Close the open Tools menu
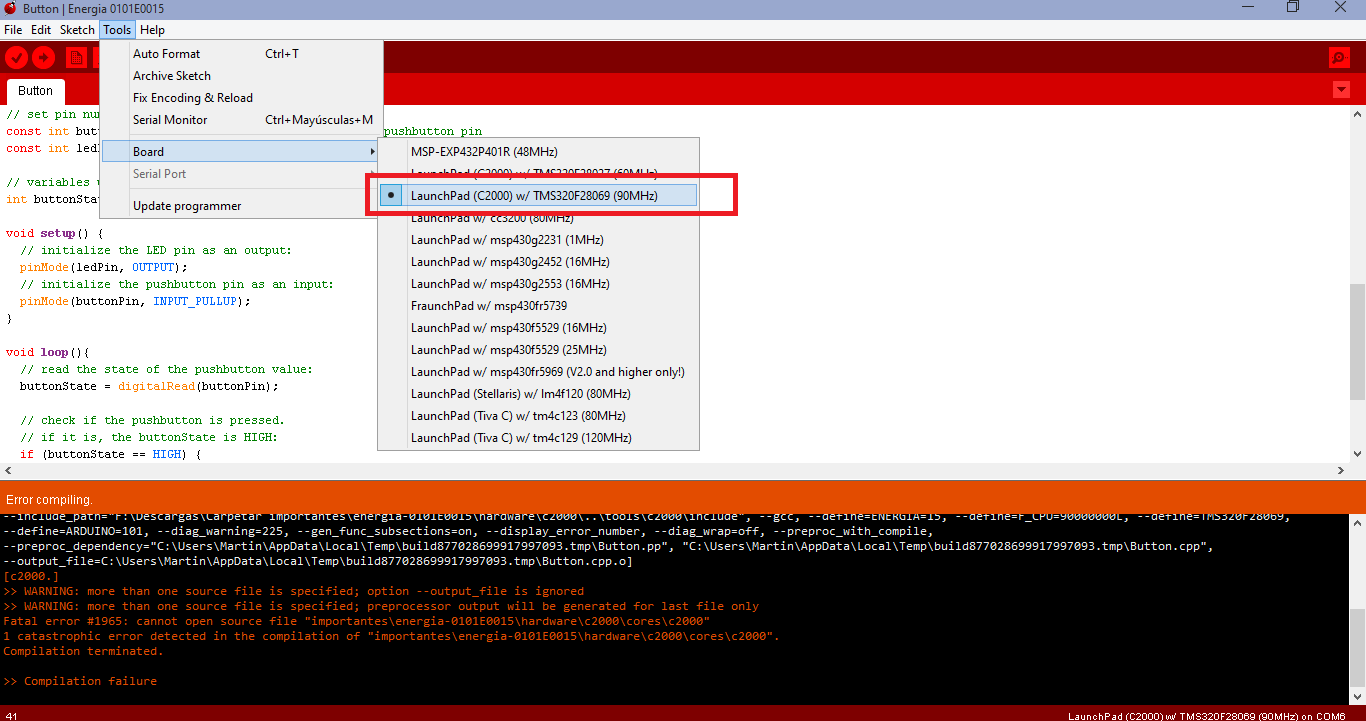 pyautogui.click(x=117, y=30)
